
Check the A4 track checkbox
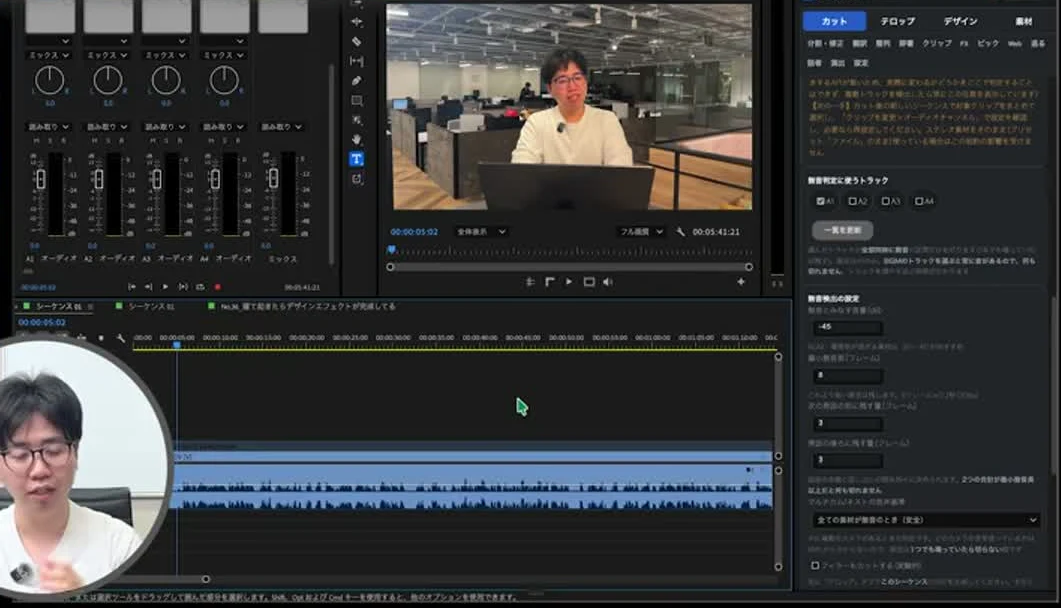(x=918, y=201)
